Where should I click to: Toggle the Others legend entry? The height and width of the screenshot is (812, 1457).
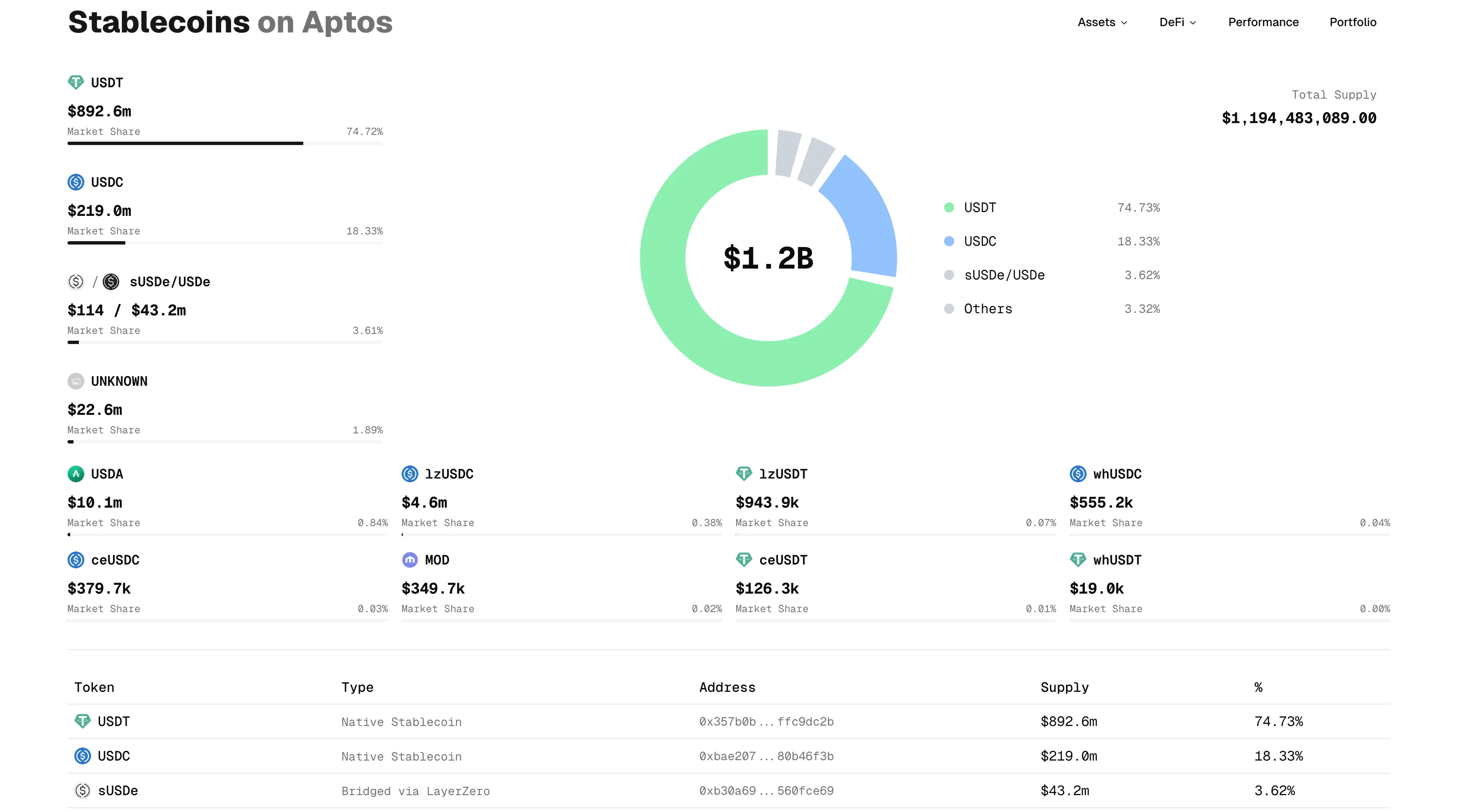[988, 309]
